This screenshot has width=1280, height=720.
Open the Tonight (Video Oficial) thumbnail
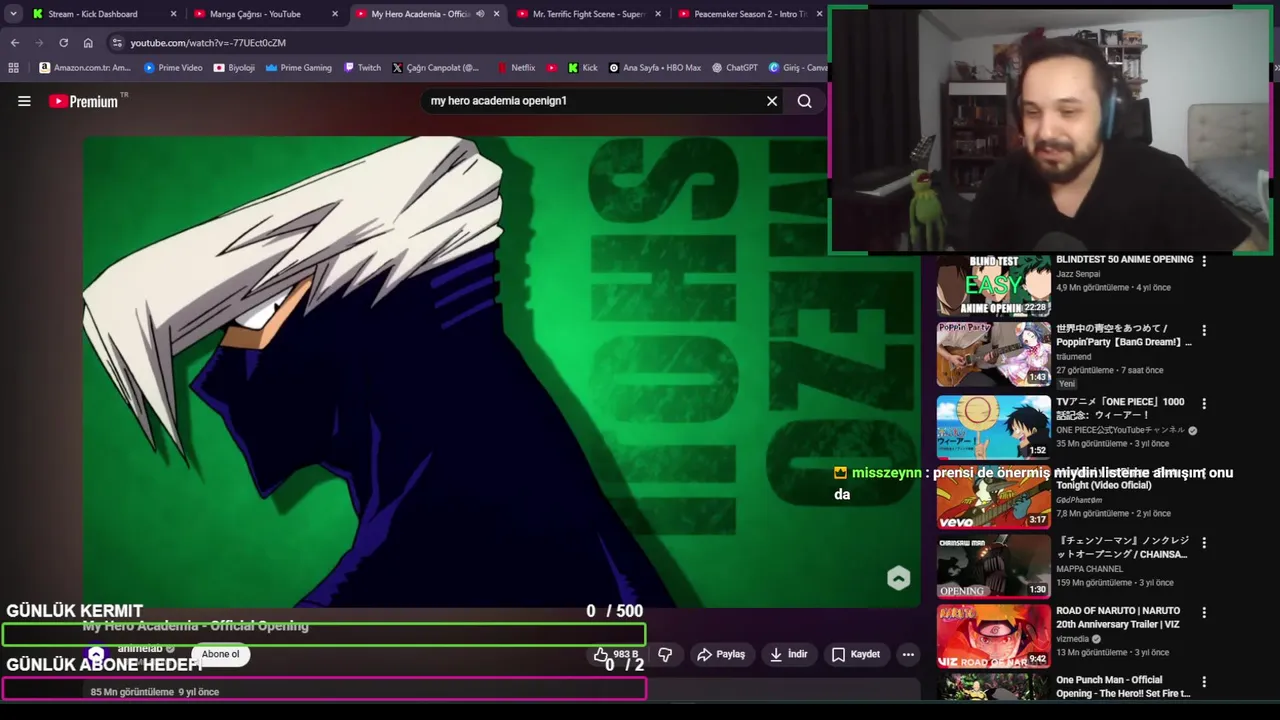click(993, 498)
